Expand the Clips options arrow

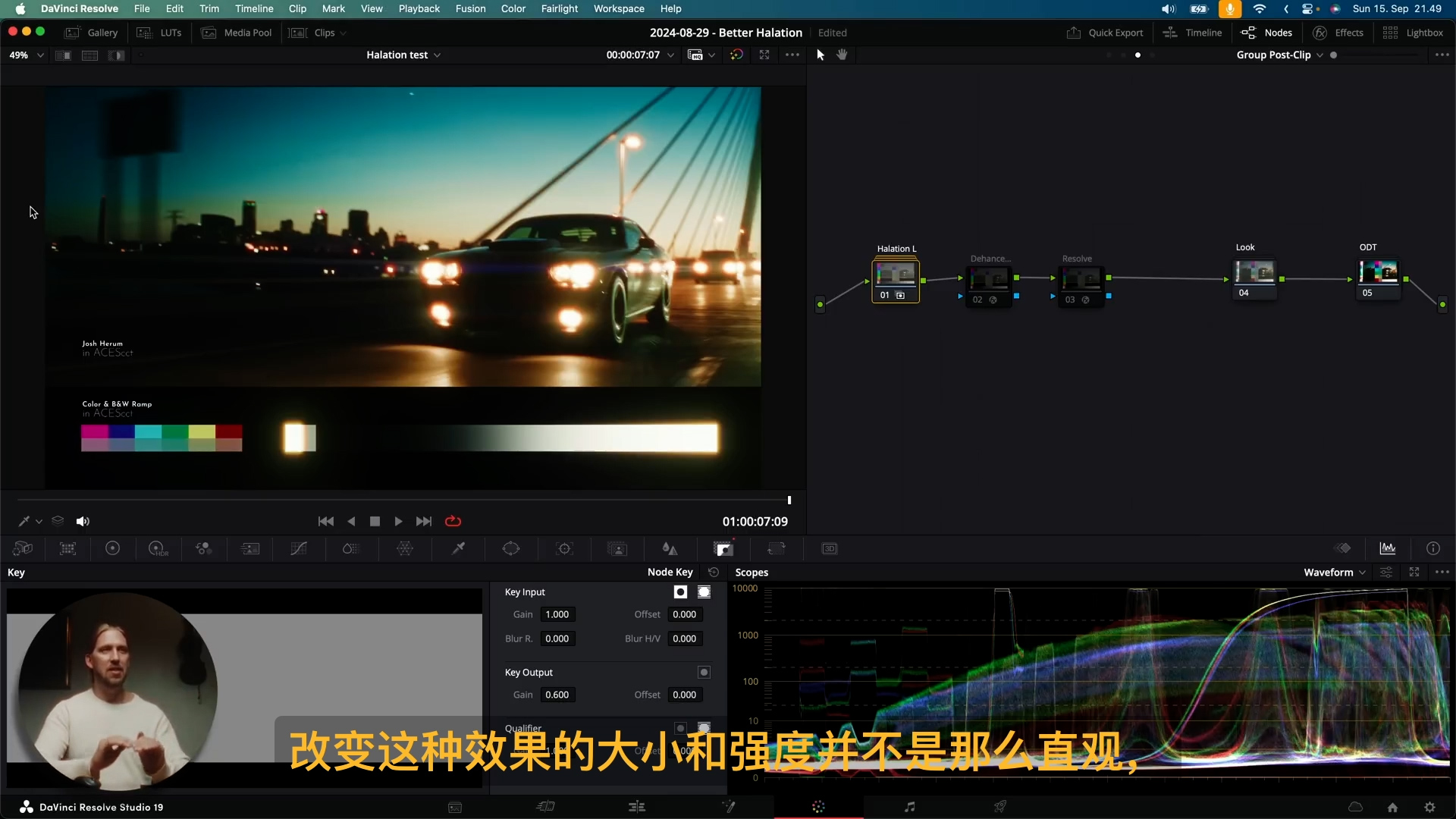343,33
